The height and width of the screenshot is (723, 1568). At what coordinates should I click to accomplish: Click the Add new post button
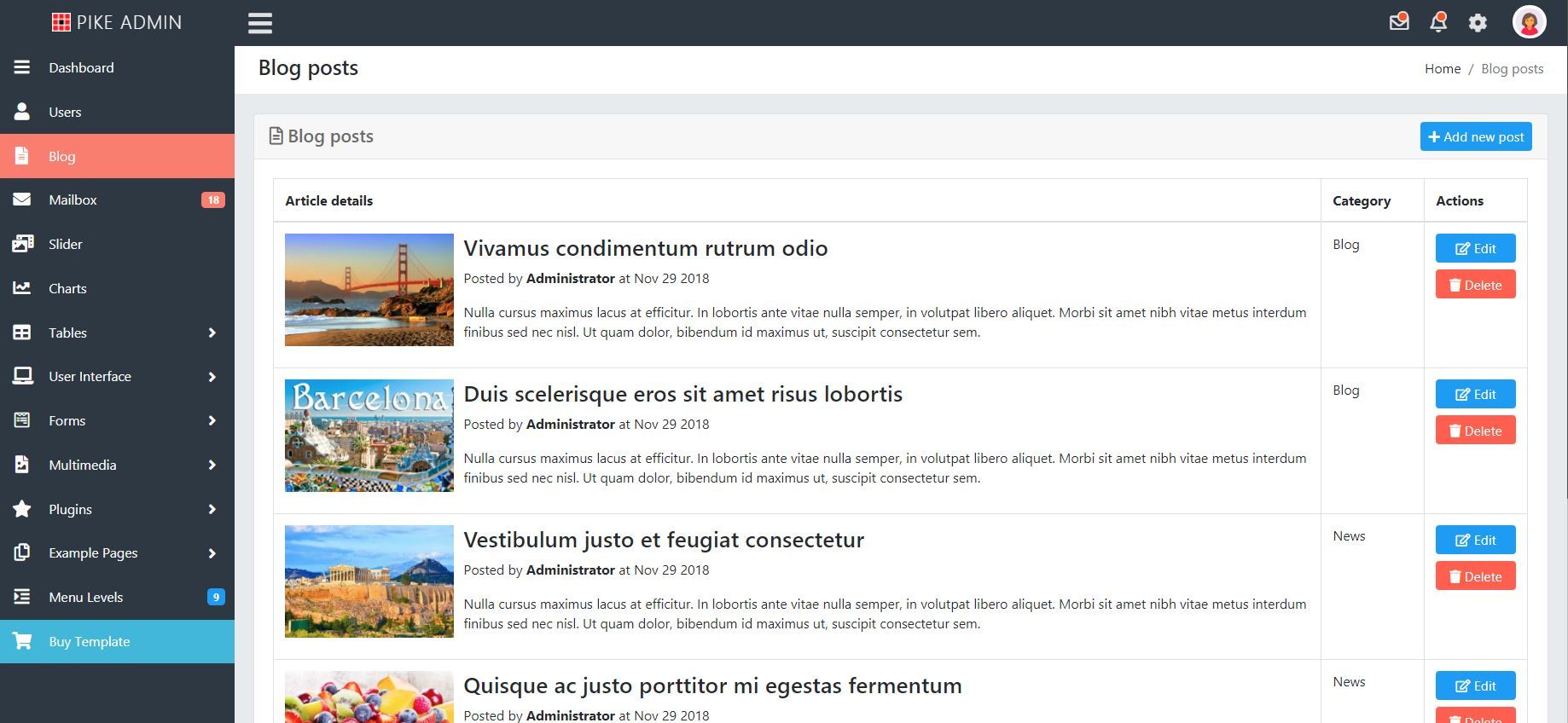click(1476, 136)
